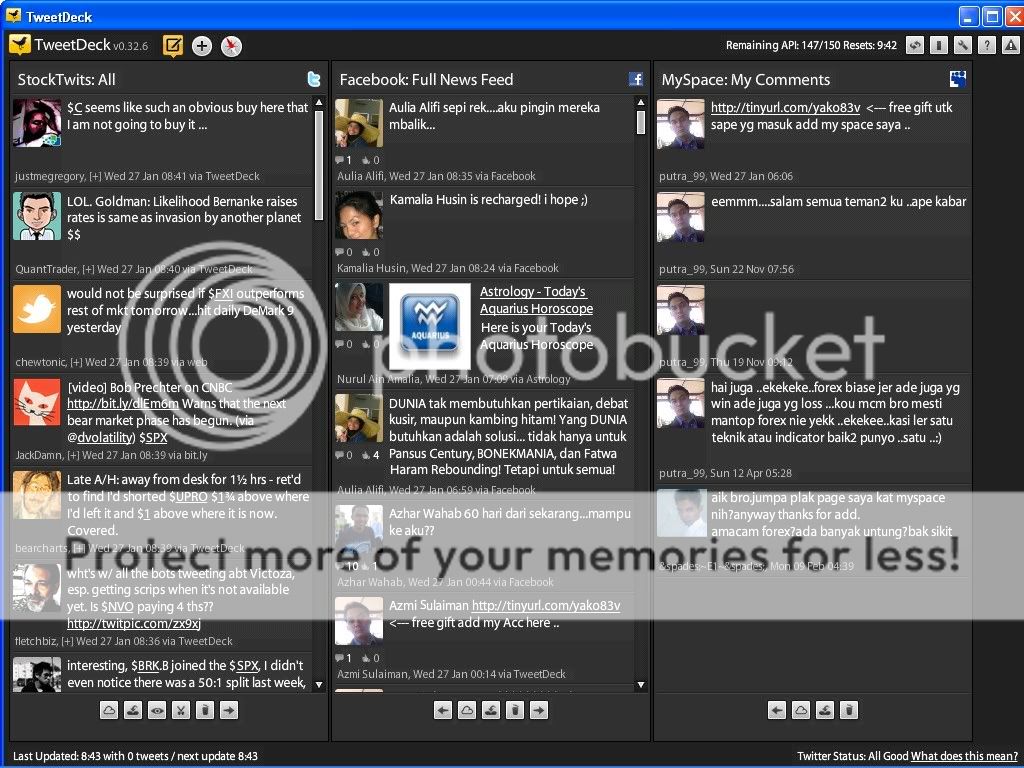Image resolution: width=1024 pixels, height=768 pixels.
Task: Open tinyurl link in putra_99 comment
Action: coord(785,108)
